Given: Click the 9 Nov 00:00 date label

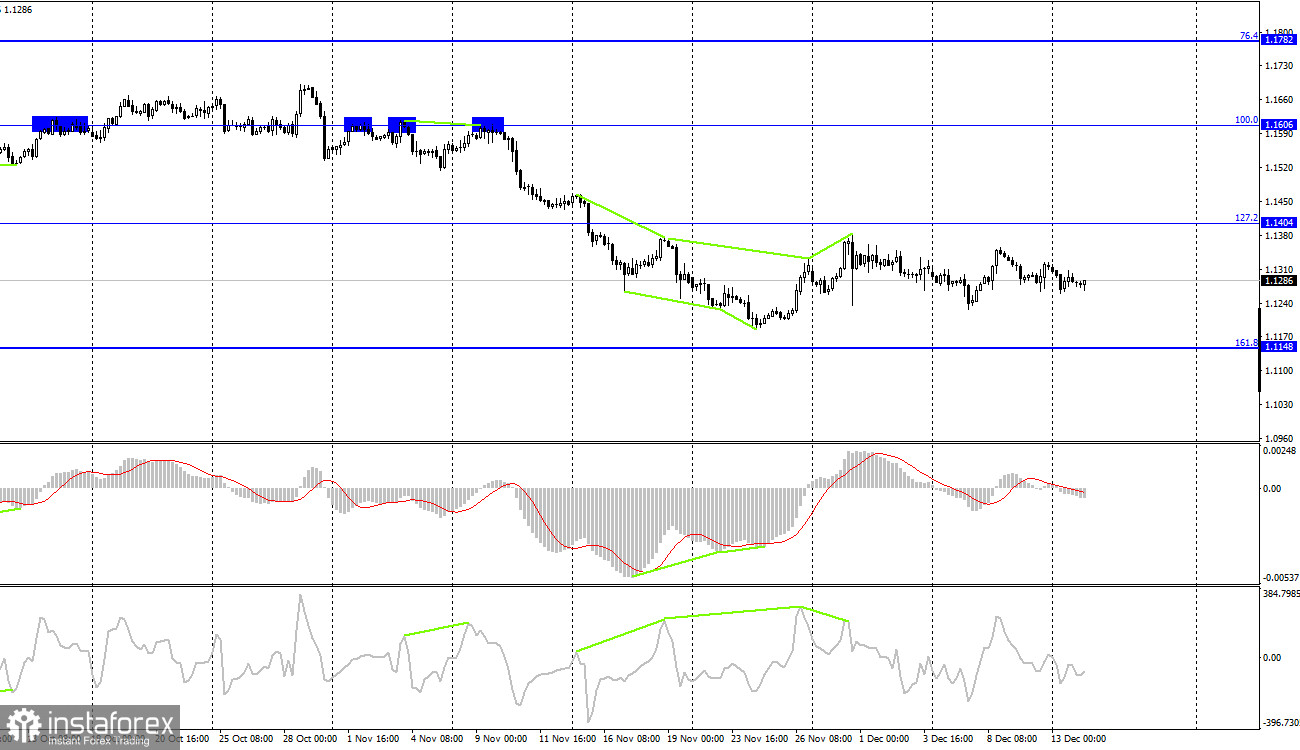Looking at the screenshot, I should tap(500, 740).
